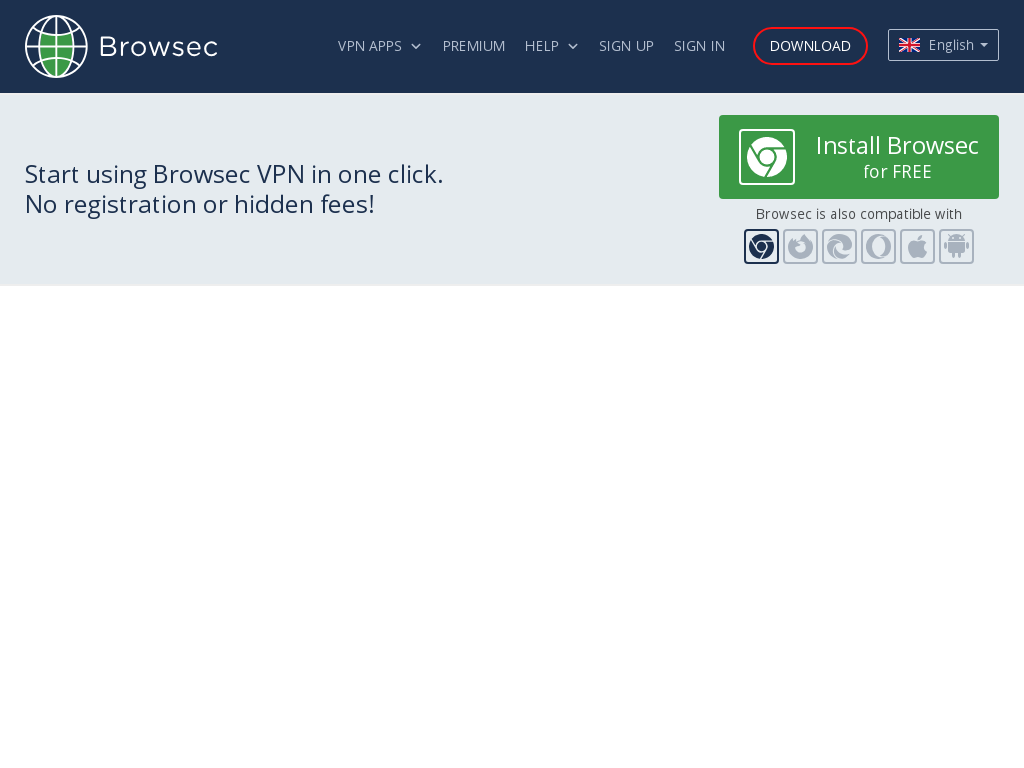
Task: Click 'Start using Browsec VPN in one click.' heading
Action: coord(234,174)
